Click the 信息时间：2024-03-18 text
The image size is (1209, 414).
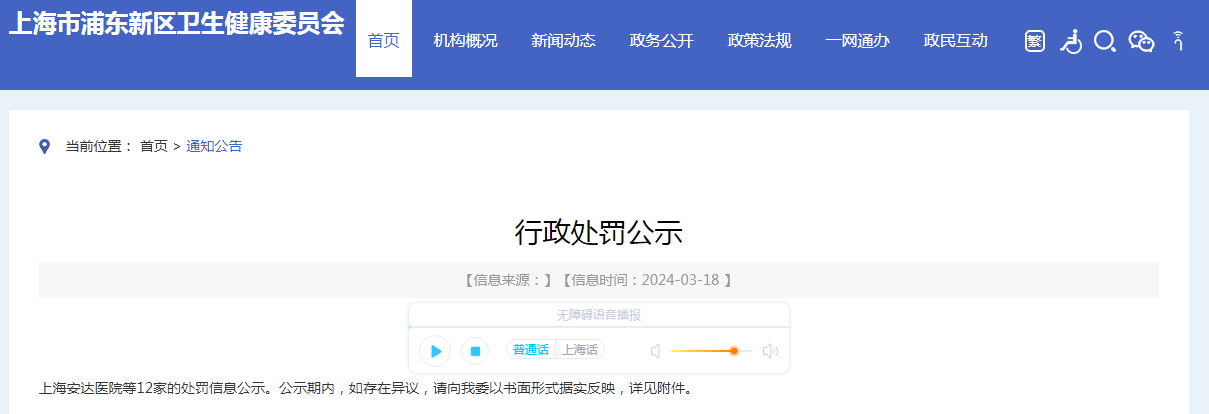tap(645, 280)
